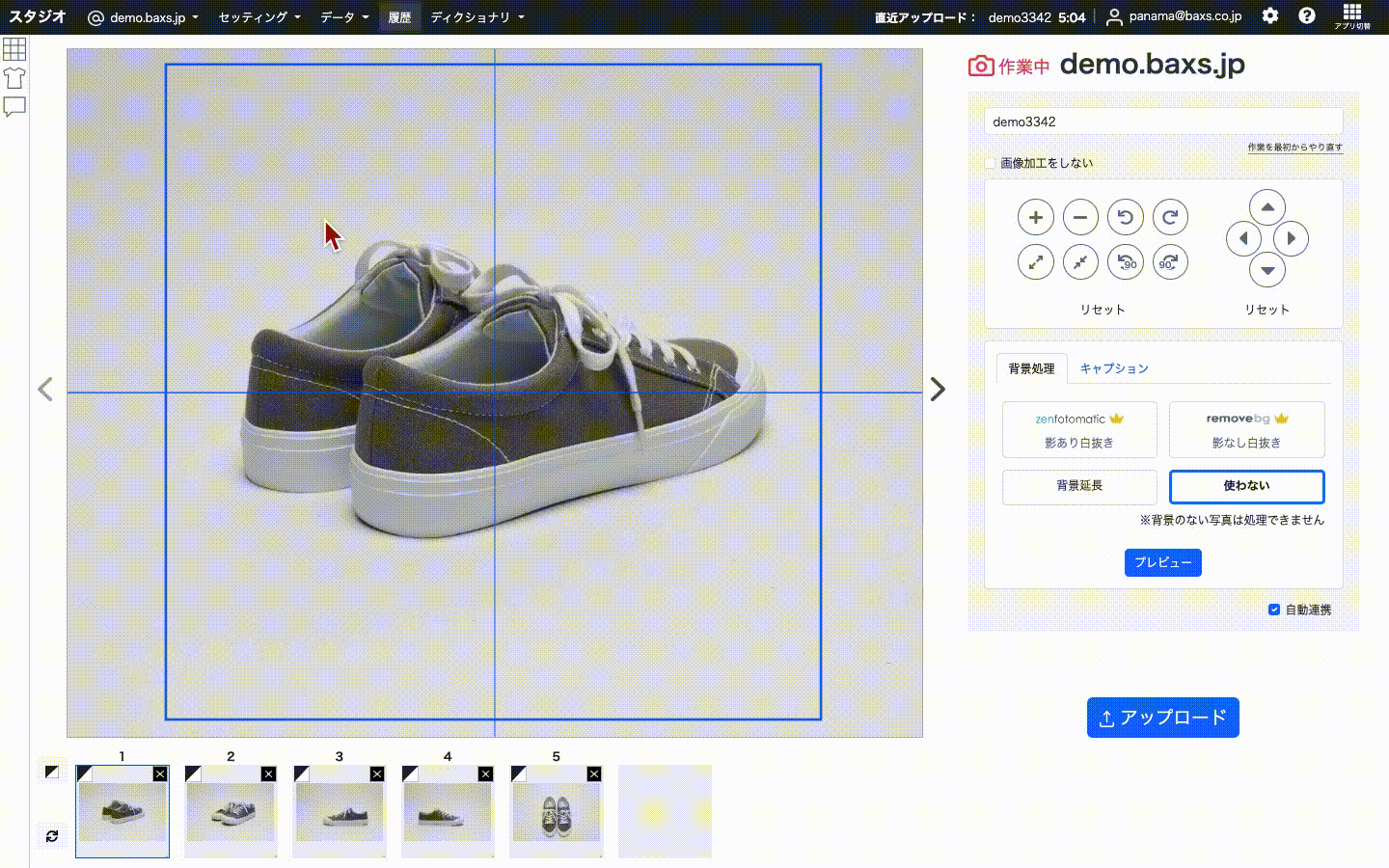Select the 使わない background option
This screenshot has height=868, width=1389.
click(1246, 486)
